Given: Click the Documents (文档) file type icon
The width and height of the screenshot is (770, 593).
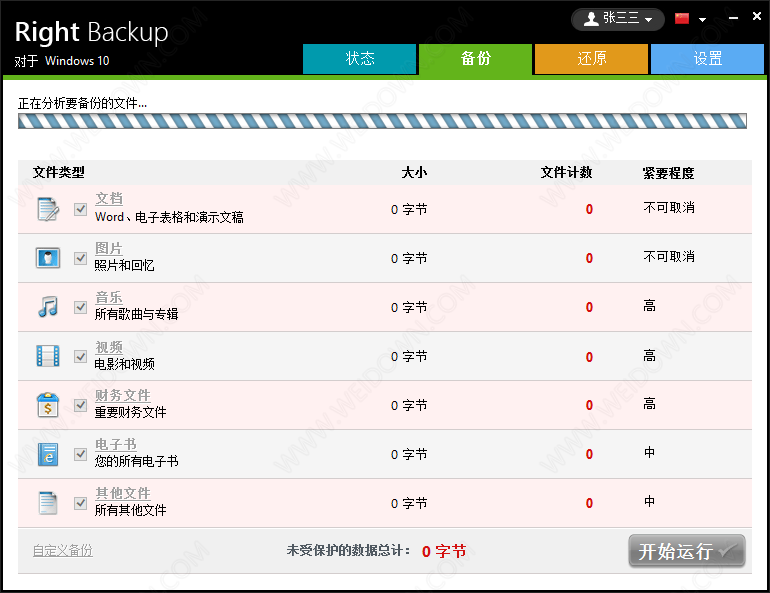Looking at the screenshot, I should pos(47,209).
